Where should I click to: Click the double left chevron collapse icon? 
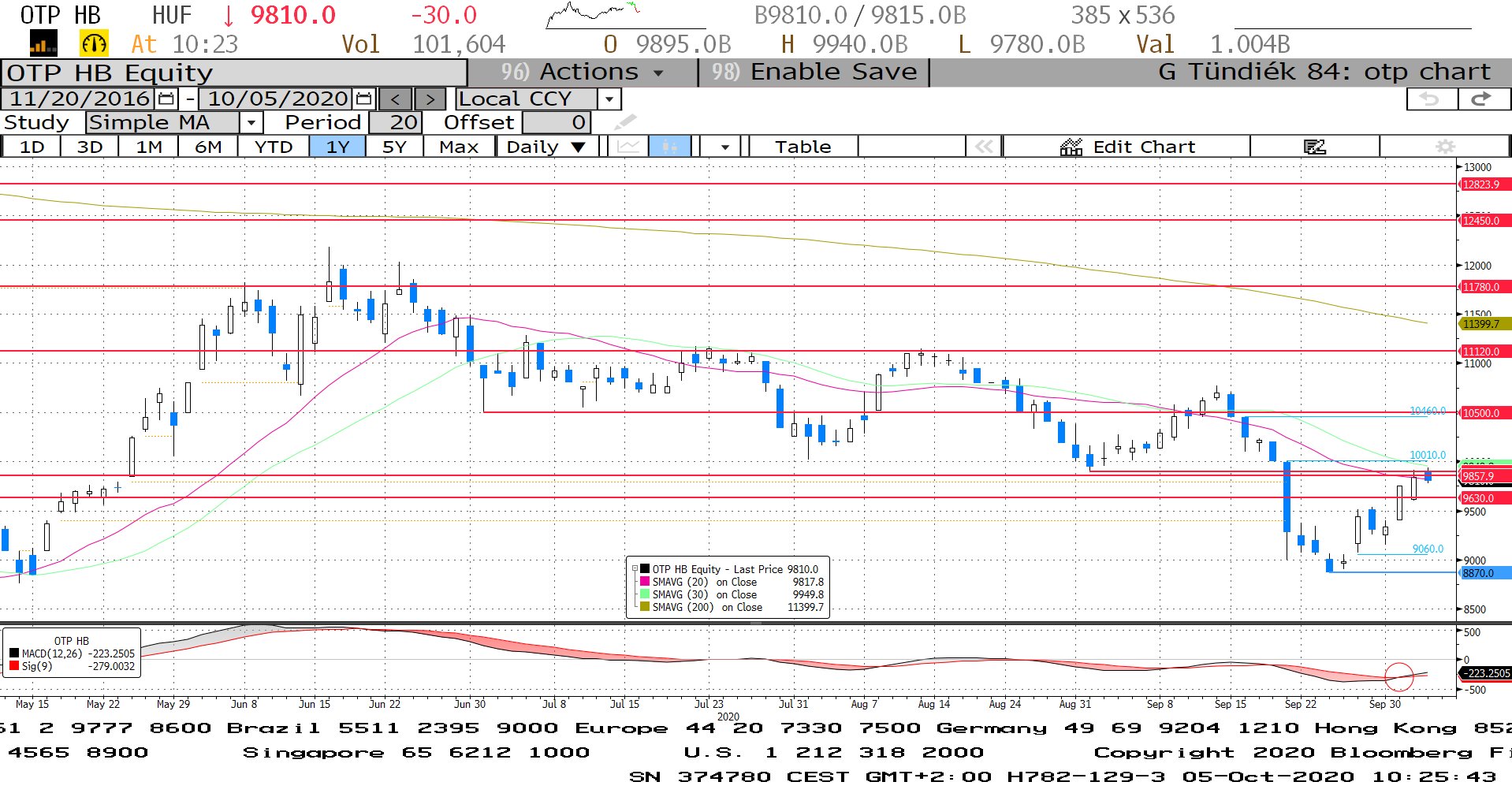coord(983,147)
